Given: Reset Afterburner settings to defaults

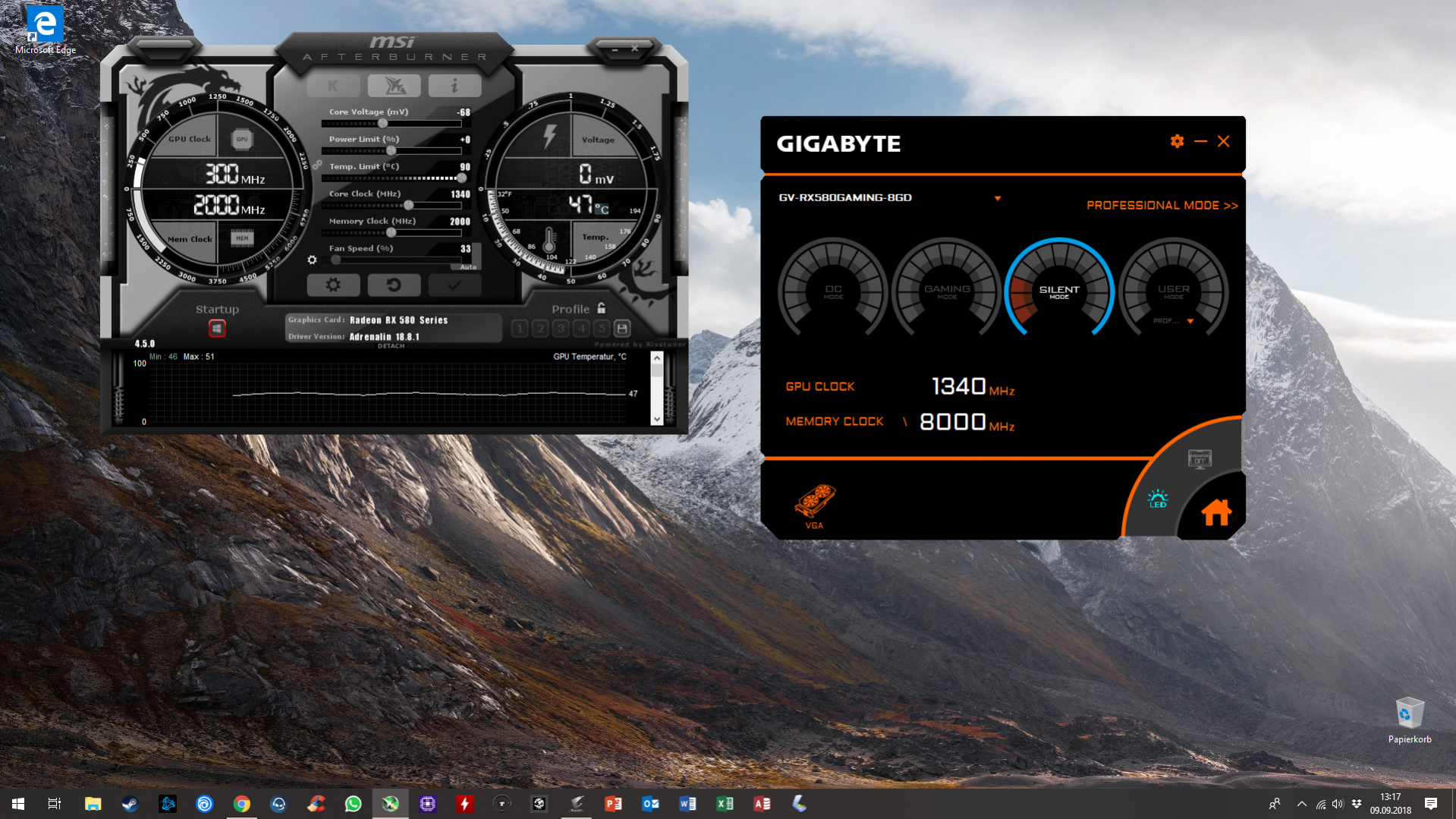Looking at the screenshot, I should click(394, 285).
